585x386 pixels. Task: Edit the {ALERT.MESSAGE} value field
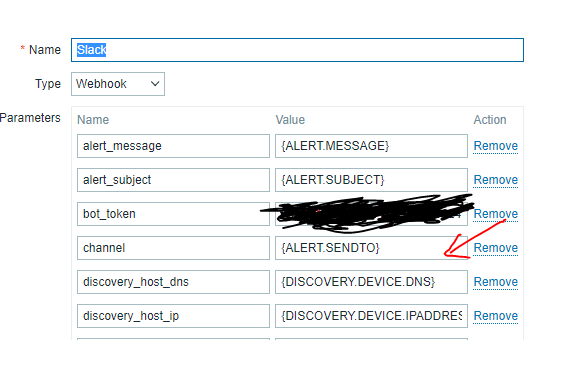(x=371, y=146)
